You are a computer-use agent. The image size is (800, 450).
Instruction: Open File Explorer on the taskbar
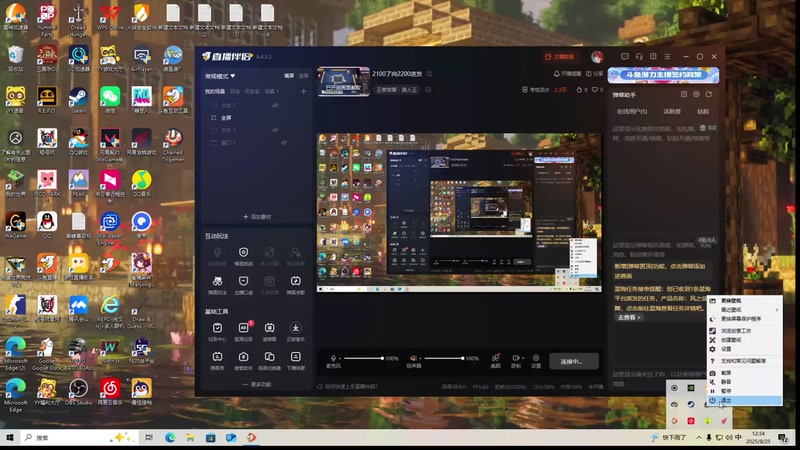click(x=190, y=438)
